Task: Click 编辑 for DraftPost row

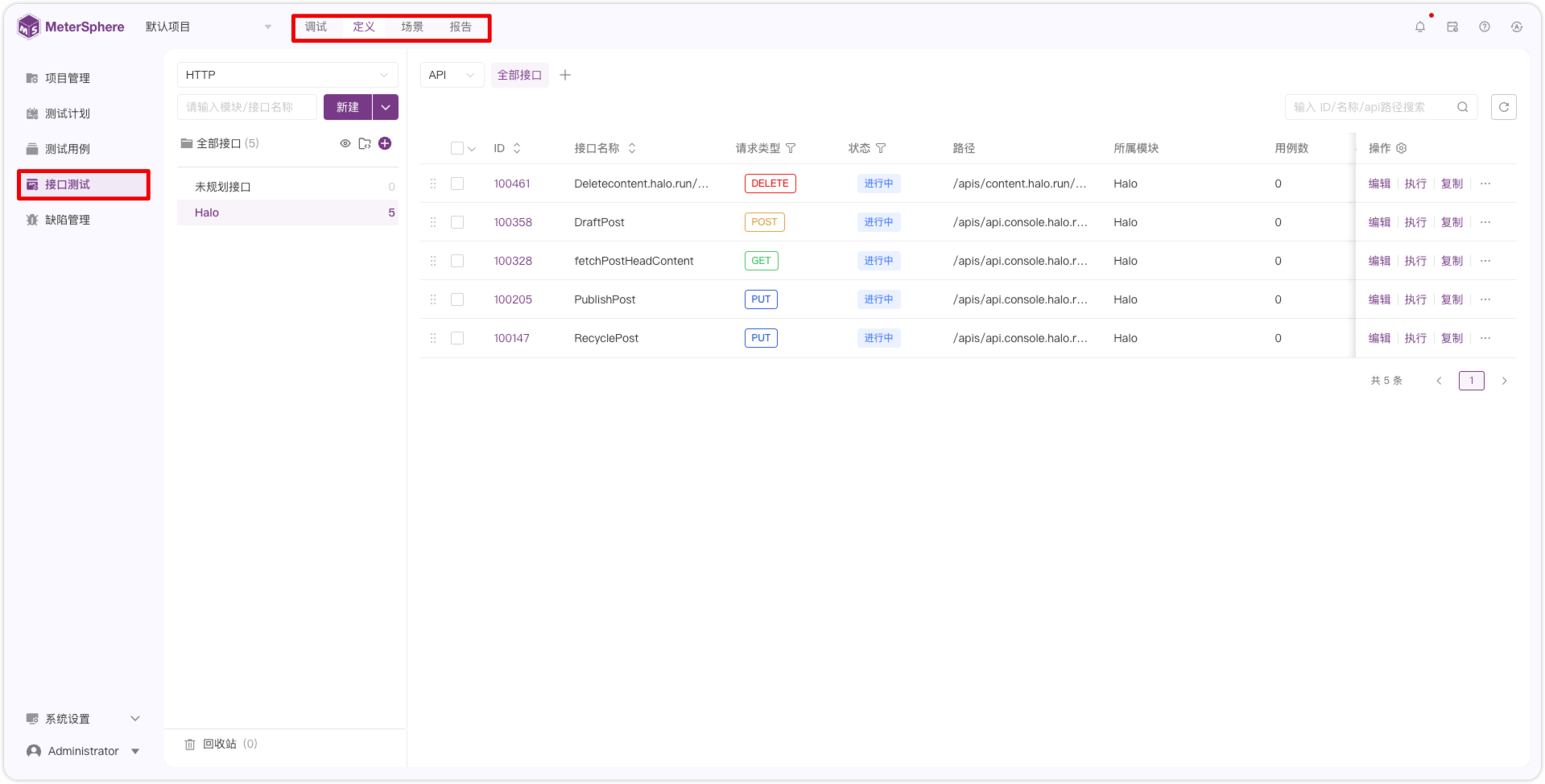Action: [1379, 222]
